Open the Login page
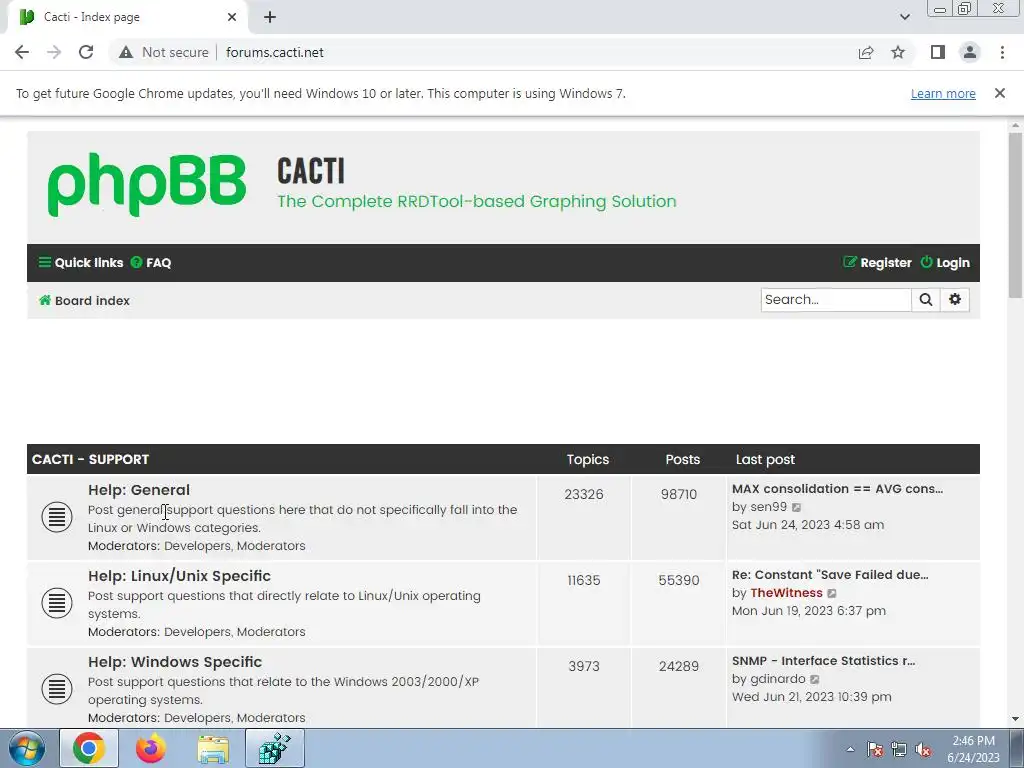1024x768 pixels. [945, 263]
